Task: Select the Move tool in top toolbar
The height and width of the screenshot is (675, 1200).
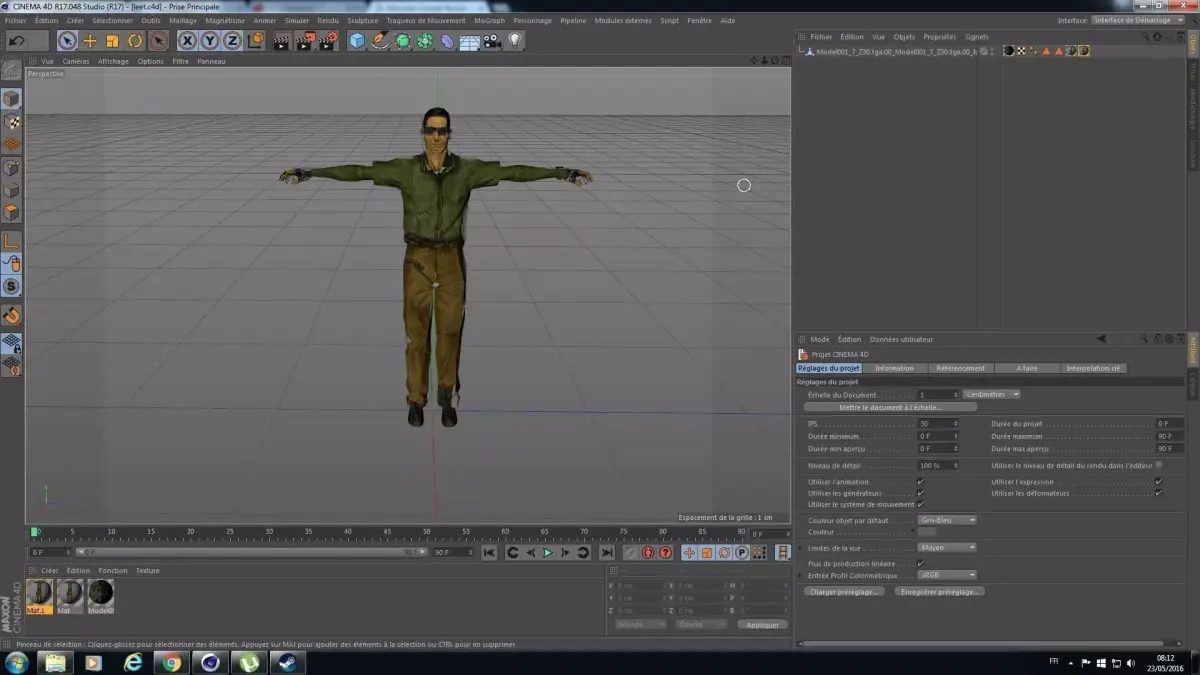Action: pyautogui.click(x=90, y=41)
